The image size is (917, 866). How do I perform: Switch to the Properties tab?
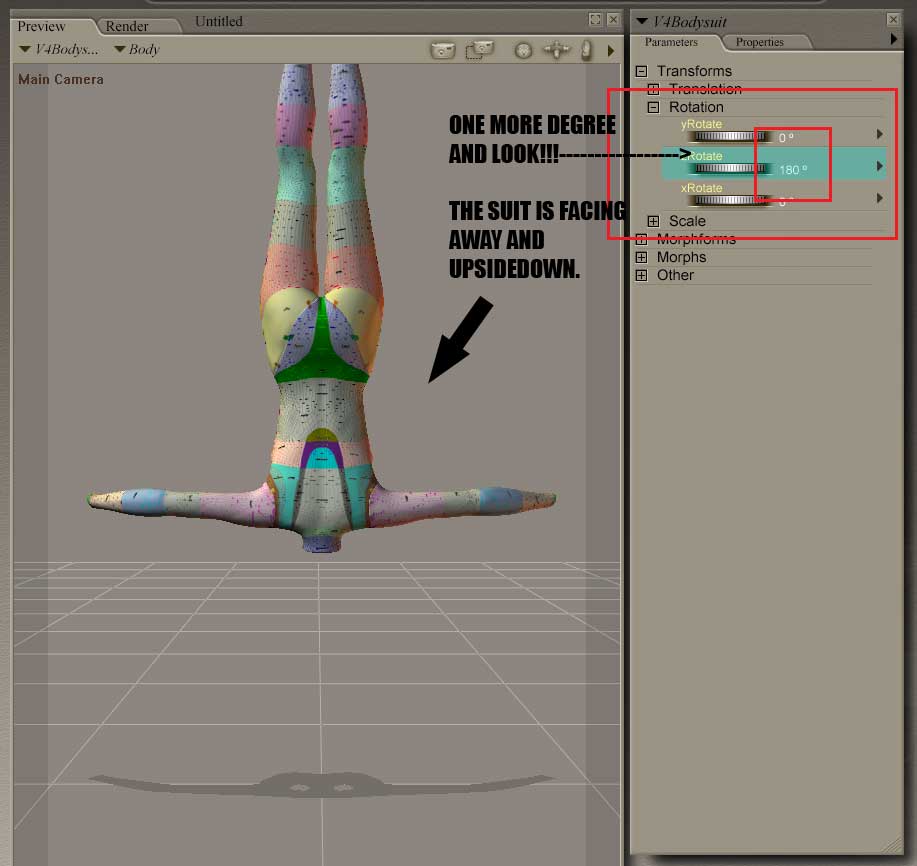point(759,42)
